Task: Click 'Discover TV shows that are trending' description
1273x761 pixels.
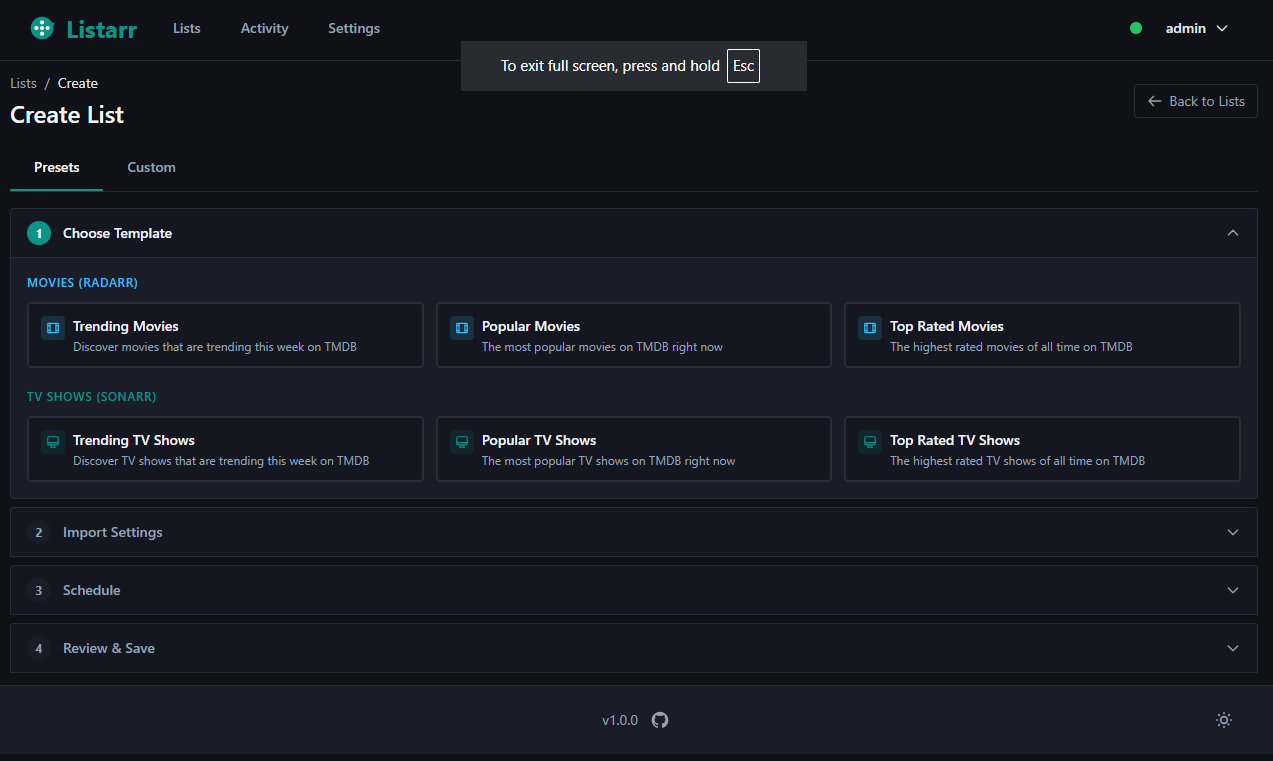Action: click(221, 461)
